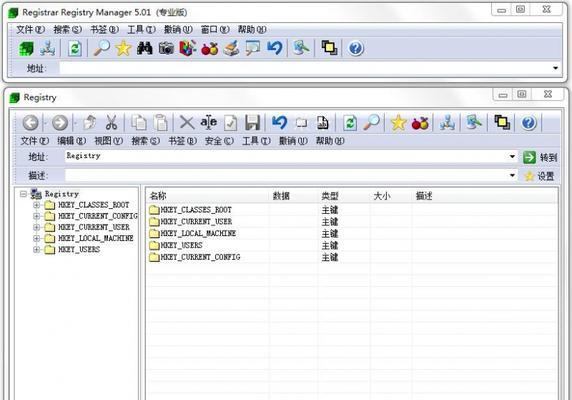The image size is (572, 400).
Task: Click Registry window 描述 input field
Action: (x=286, y=175)
